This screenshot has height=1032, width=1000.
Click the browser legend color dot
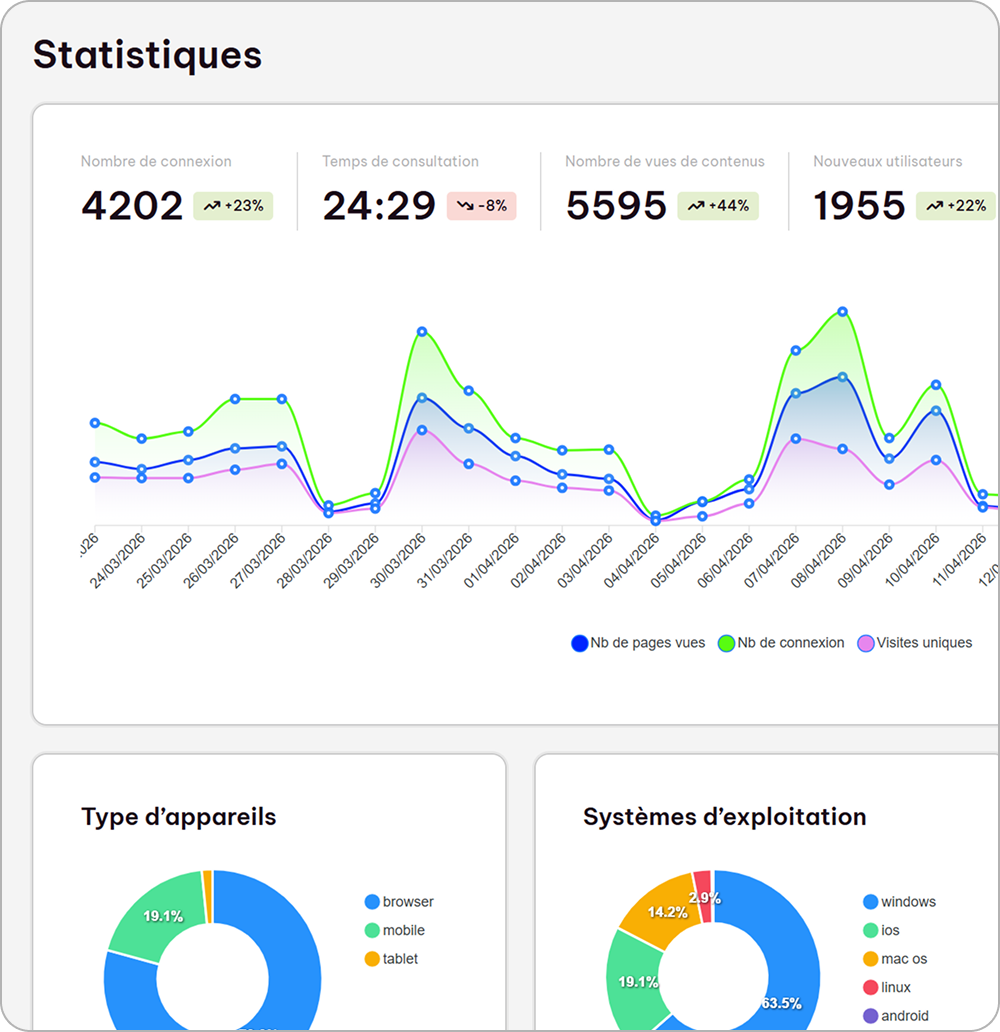pyautogui.click(x=372, y=902)
